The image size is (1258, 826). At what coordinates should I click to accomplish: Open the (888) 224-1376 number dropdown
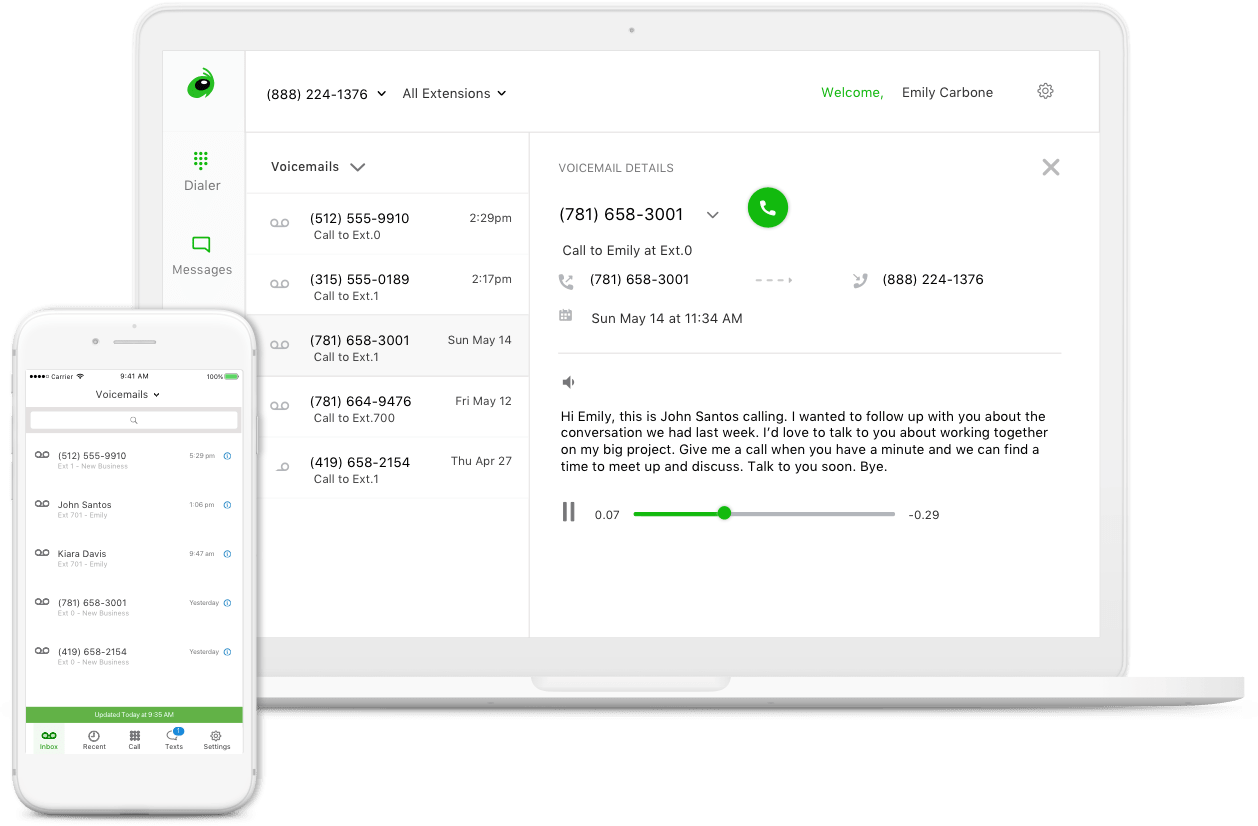(x=325, y=93)
